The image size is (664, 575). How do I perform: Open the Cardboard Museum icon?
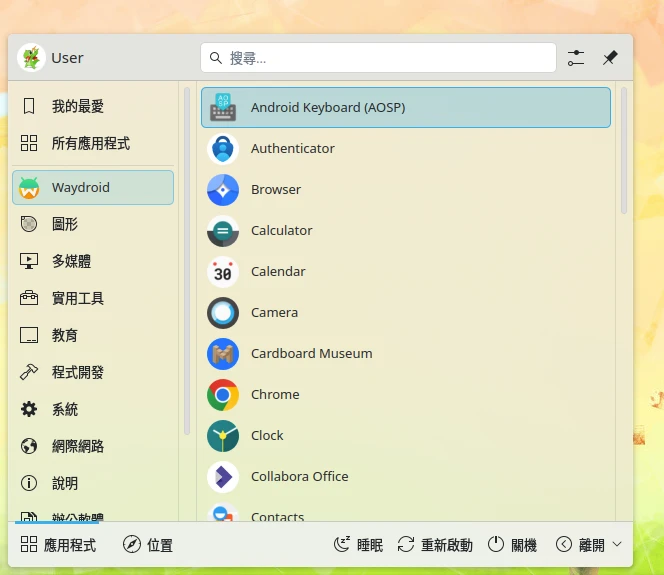[x=223, y=354]
